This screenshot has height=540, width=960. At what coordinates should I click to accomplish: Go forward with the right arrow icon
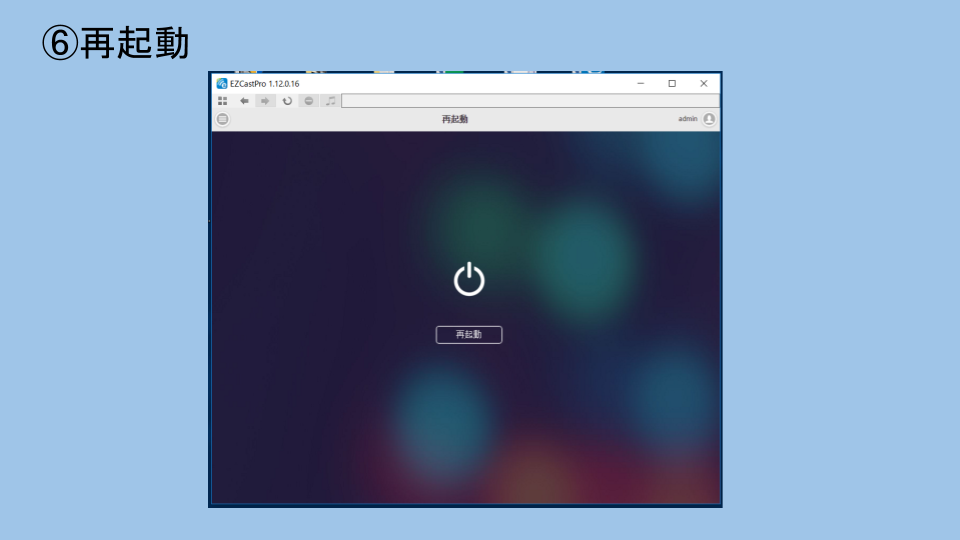[265, 101]
